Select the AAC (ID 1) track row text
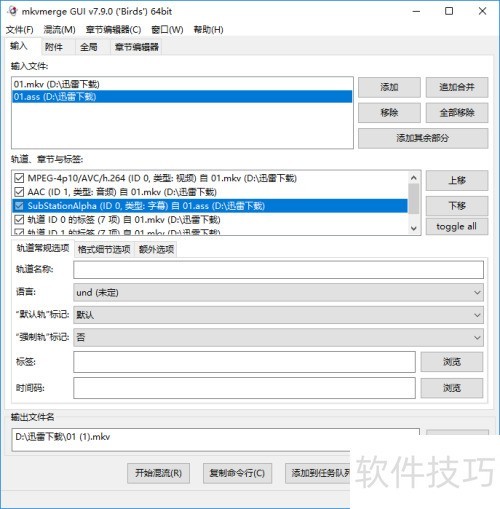500x509 pixels. [122, 192]
